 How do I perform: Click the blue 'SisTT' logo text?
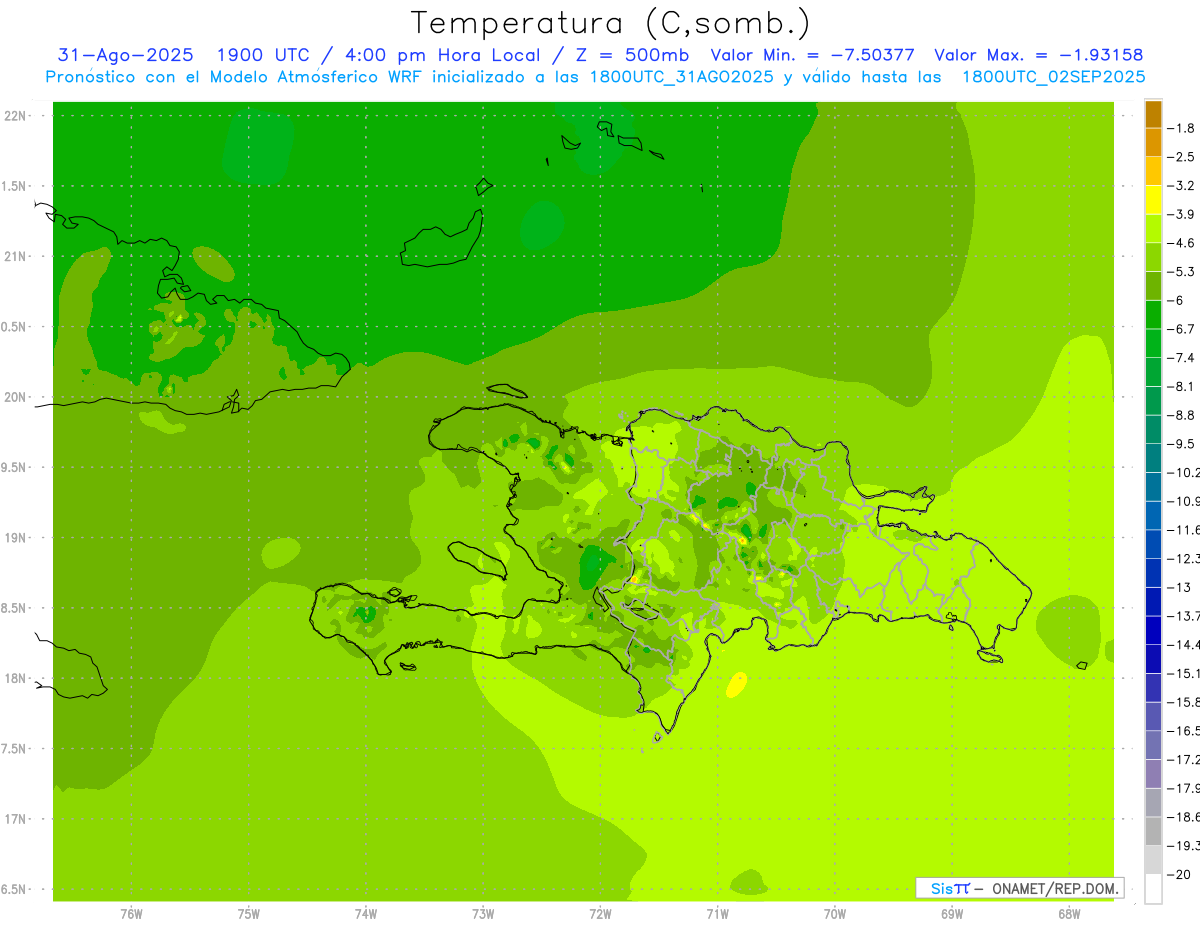950,888
